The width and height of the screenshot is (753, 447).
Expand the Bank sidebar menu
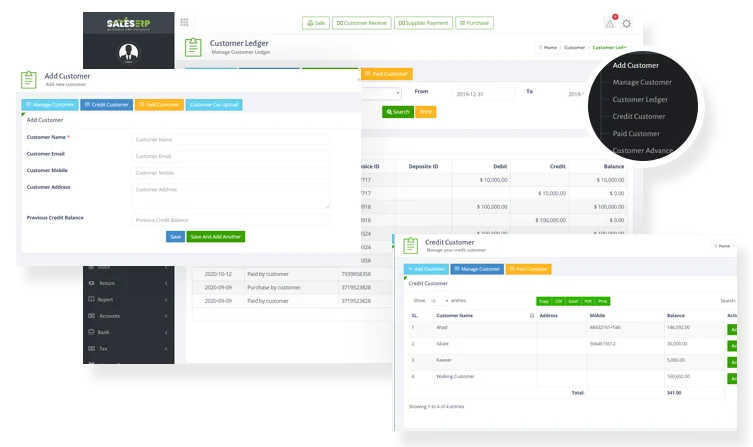(x=166, y=332)
